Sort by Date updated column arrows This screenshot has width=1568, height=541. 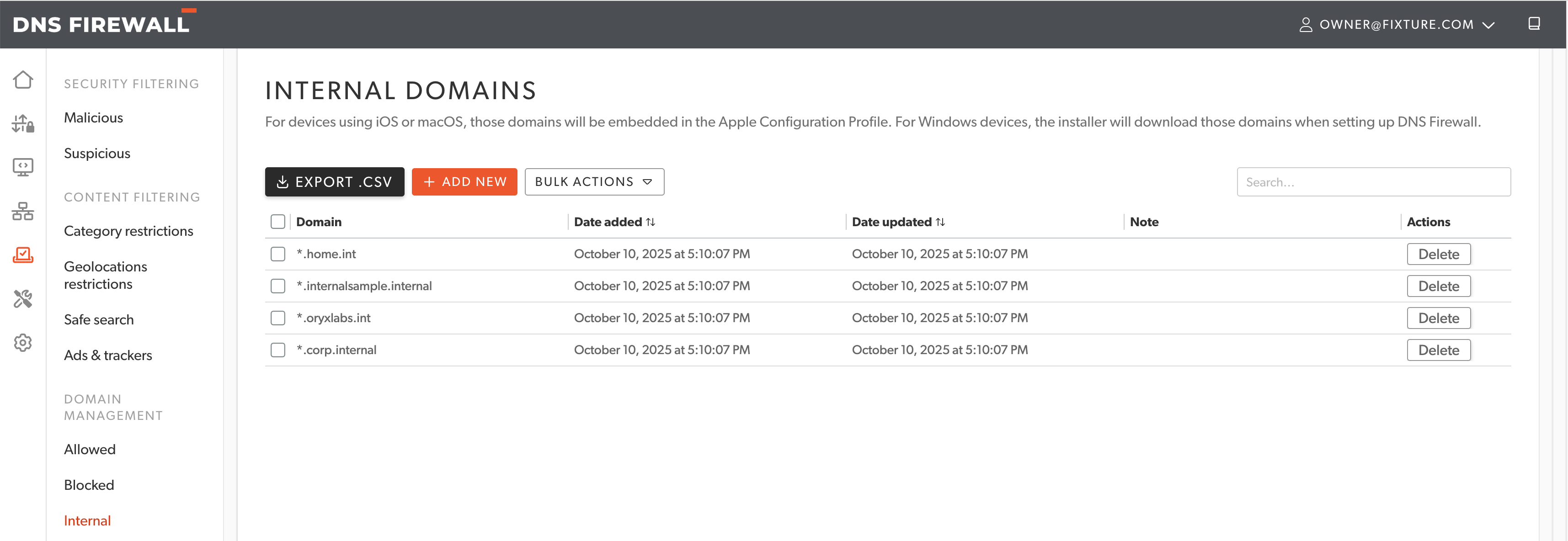click(x=940, y=222)
